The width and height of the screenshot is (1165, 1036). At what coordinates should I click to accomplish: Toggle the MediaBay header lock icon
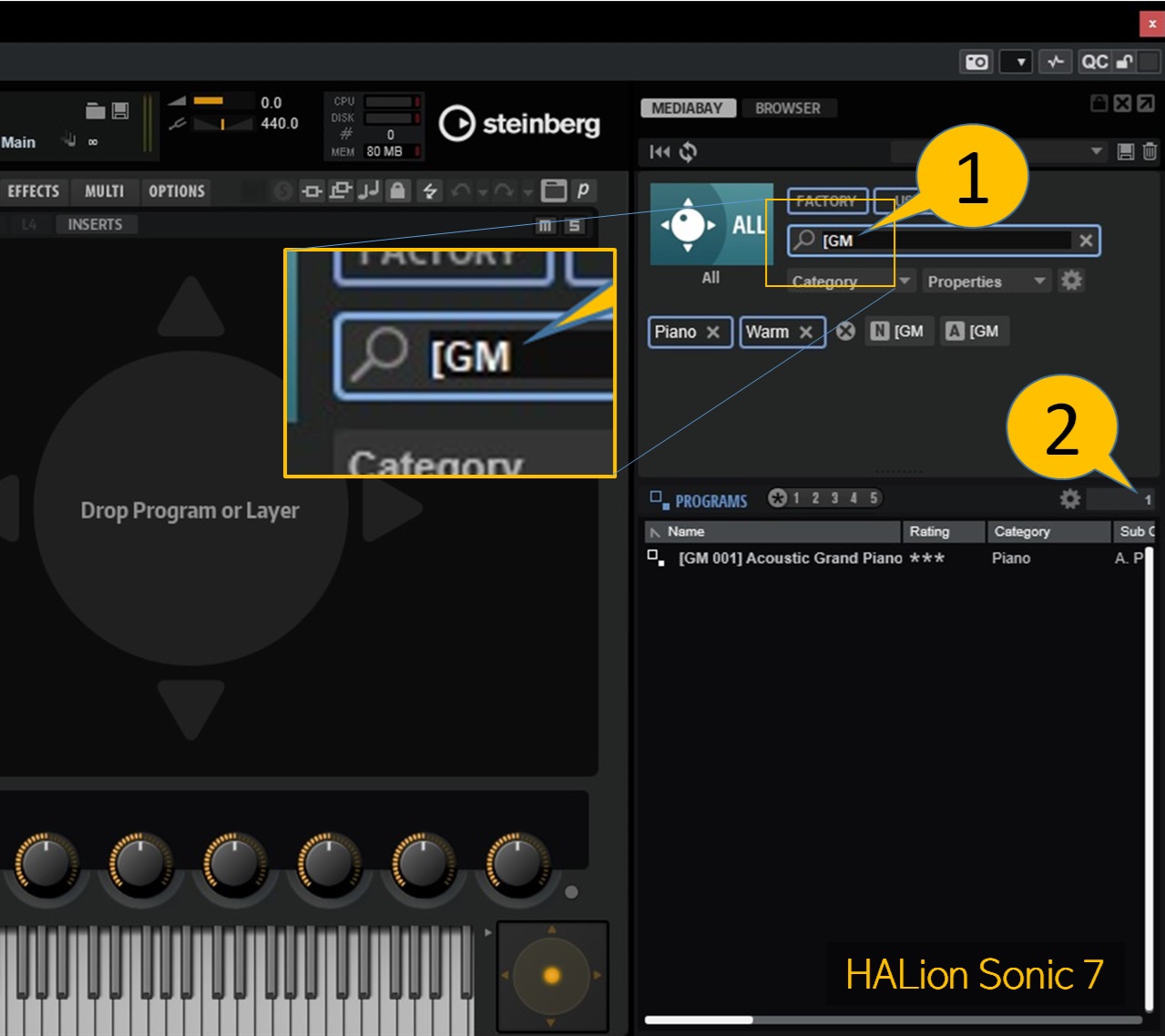(1099, 103)
